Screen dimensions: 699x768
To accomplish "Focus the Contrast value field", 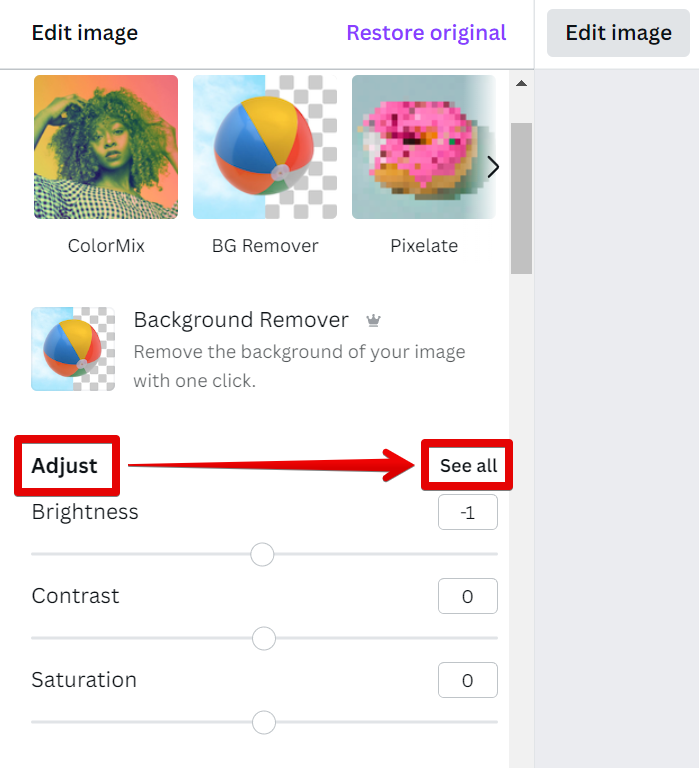I will pyautogui.click(x=467, y=597).
